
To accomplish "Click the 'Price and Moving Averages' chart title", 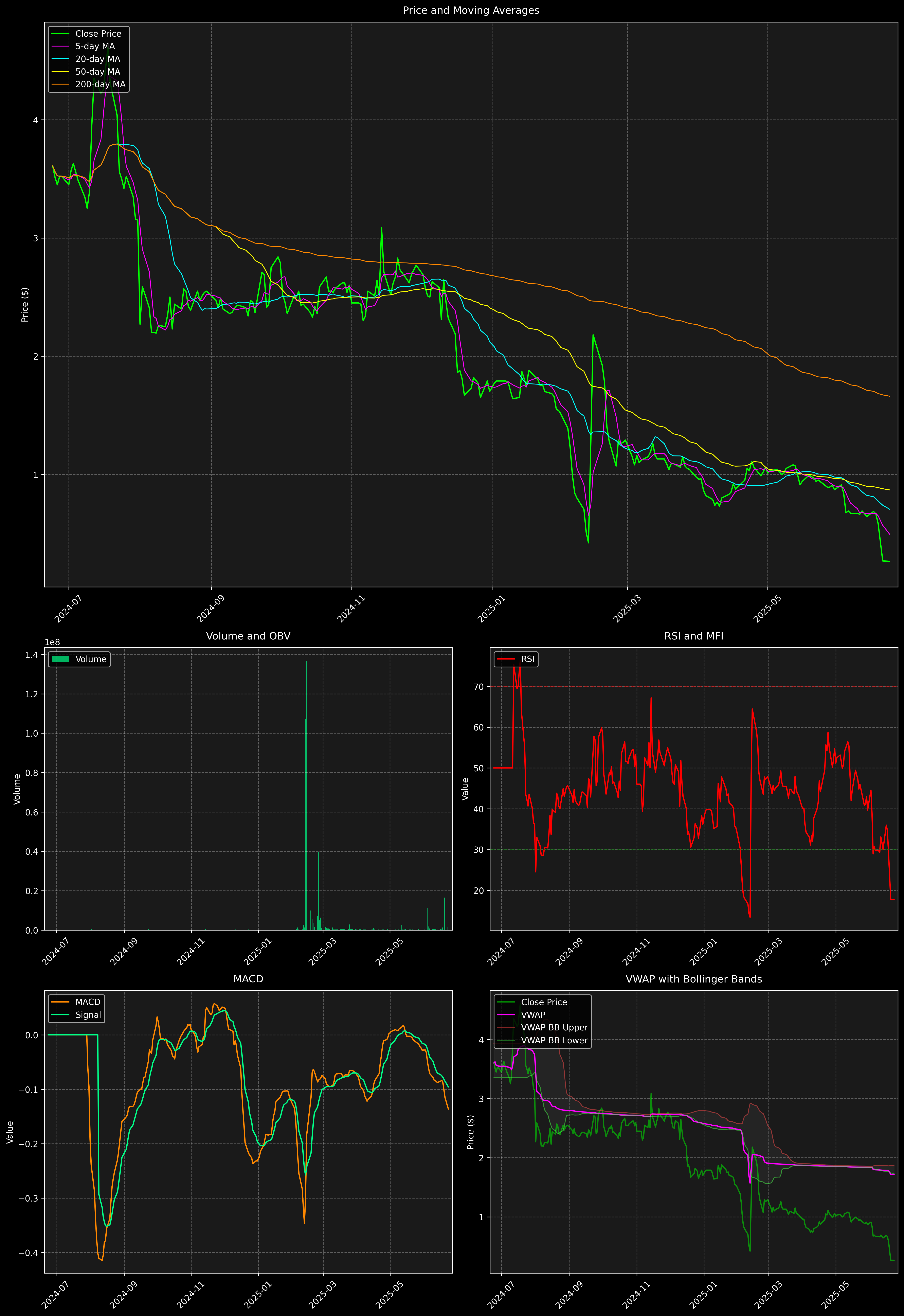I will tap(471, 10).
